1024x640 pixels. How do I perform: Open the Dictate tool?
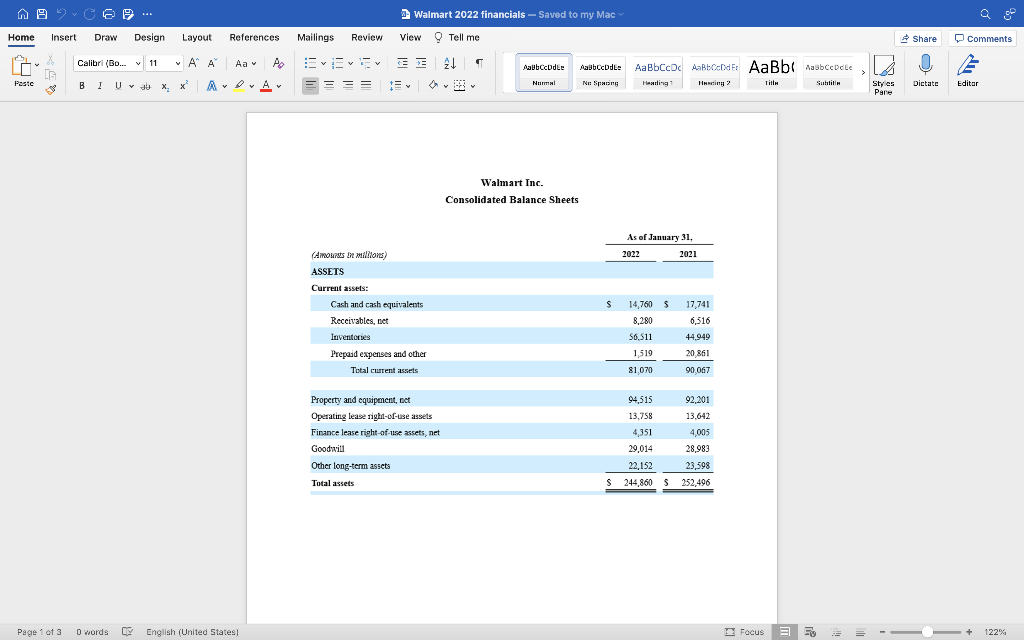tap(925, 70)
